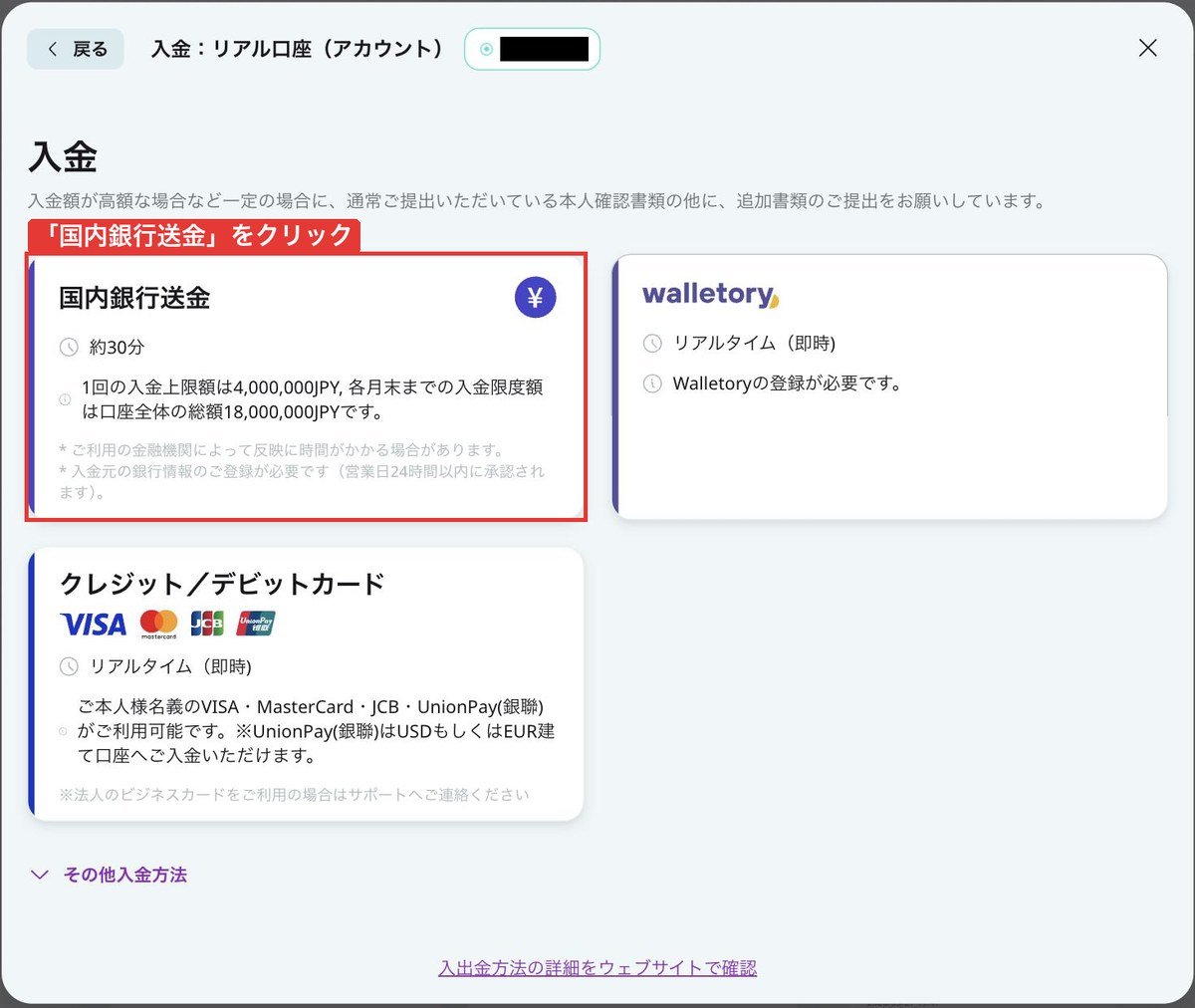
Task: Open 入出金方法の詳細をウェブサイトで確認 link
Action: (x=597, y=968)
